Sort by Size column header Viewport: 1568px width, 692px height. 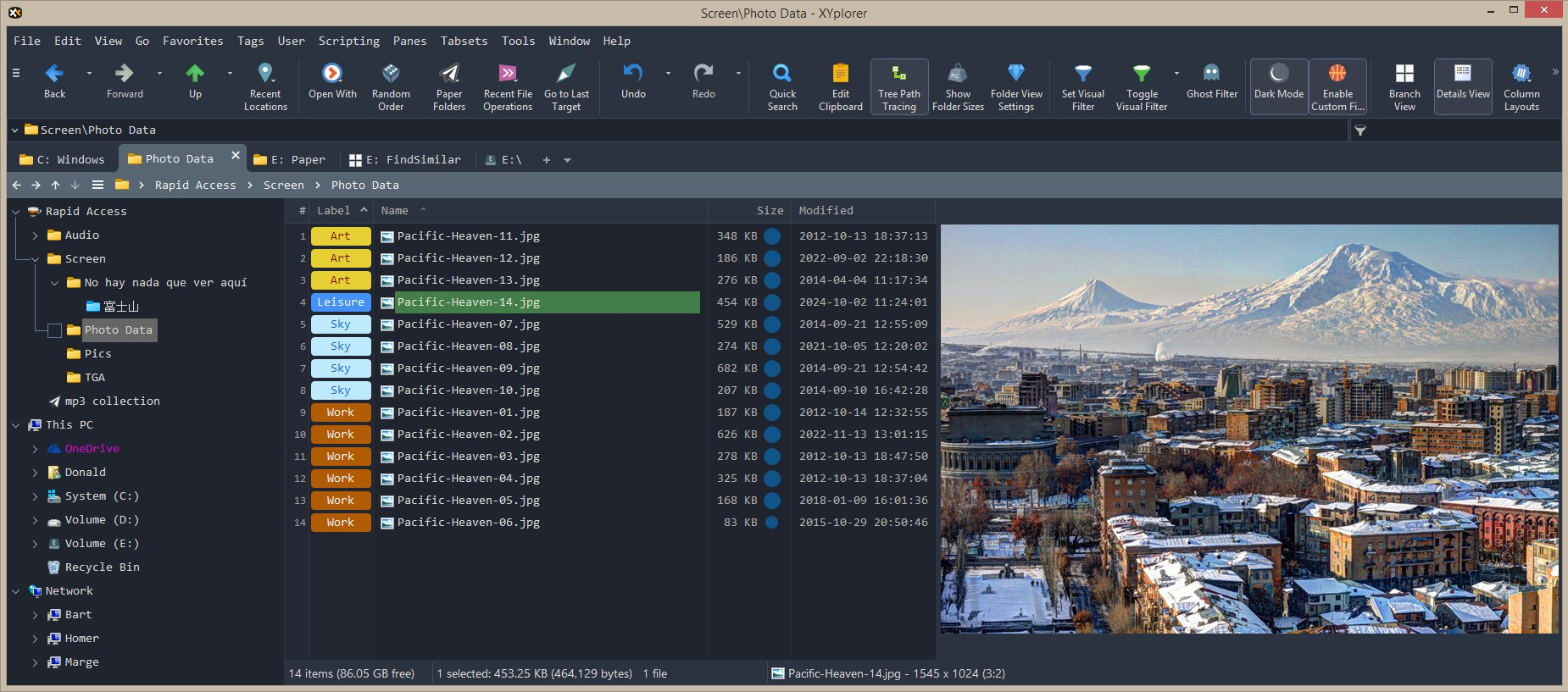pos(750,211)
